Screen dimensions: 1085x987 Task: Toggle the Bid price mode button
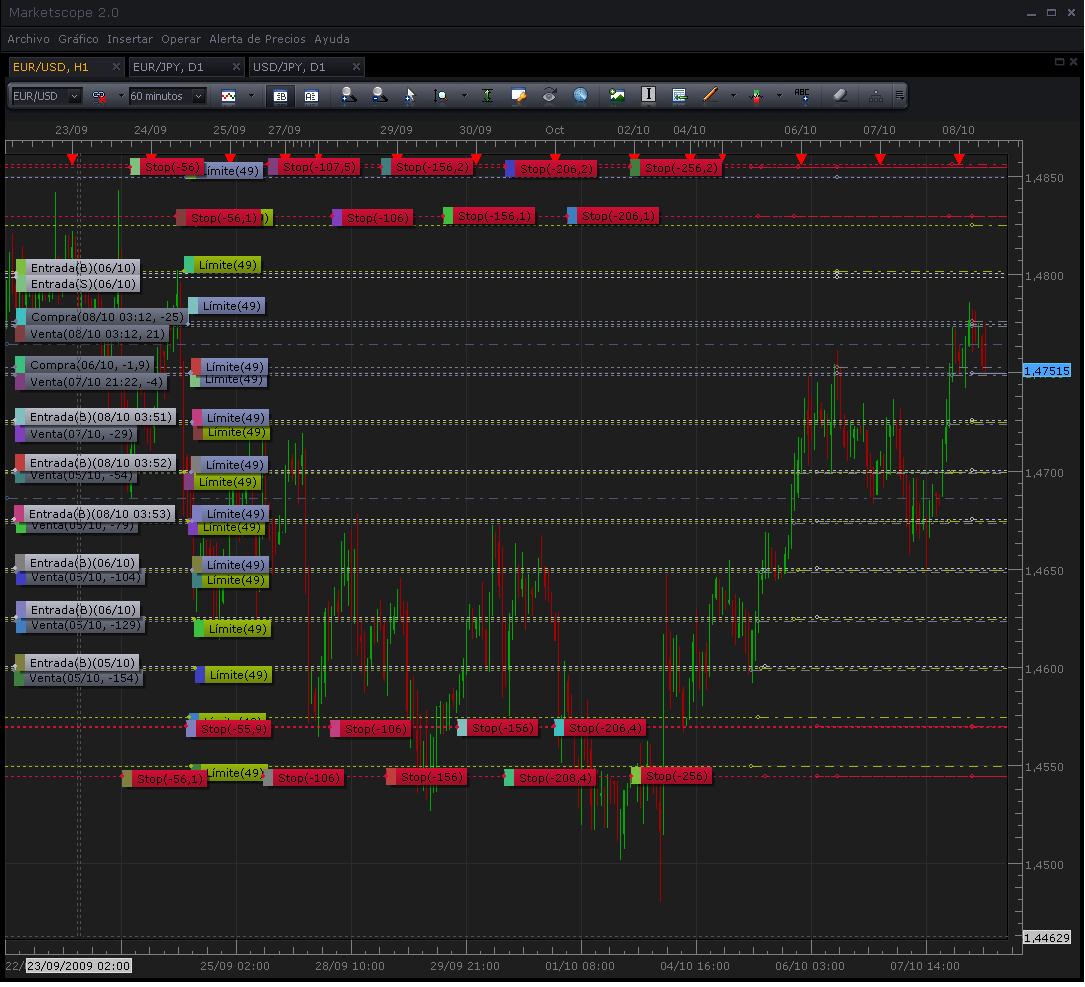281,96
